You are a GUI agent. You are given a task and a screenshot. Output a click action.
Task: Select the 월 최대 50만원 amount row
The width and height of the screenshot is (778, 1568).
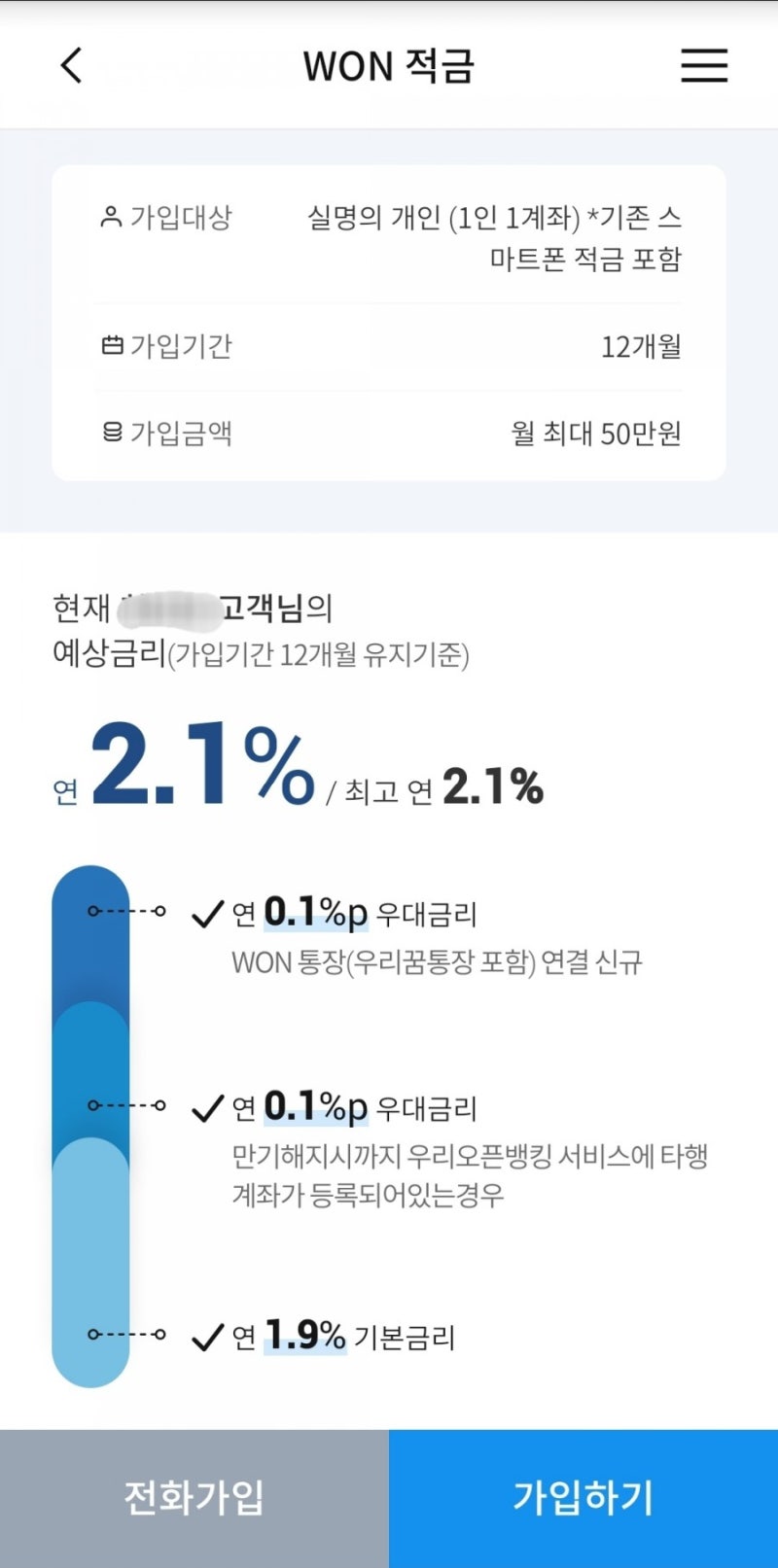click(x=389, y=433)
